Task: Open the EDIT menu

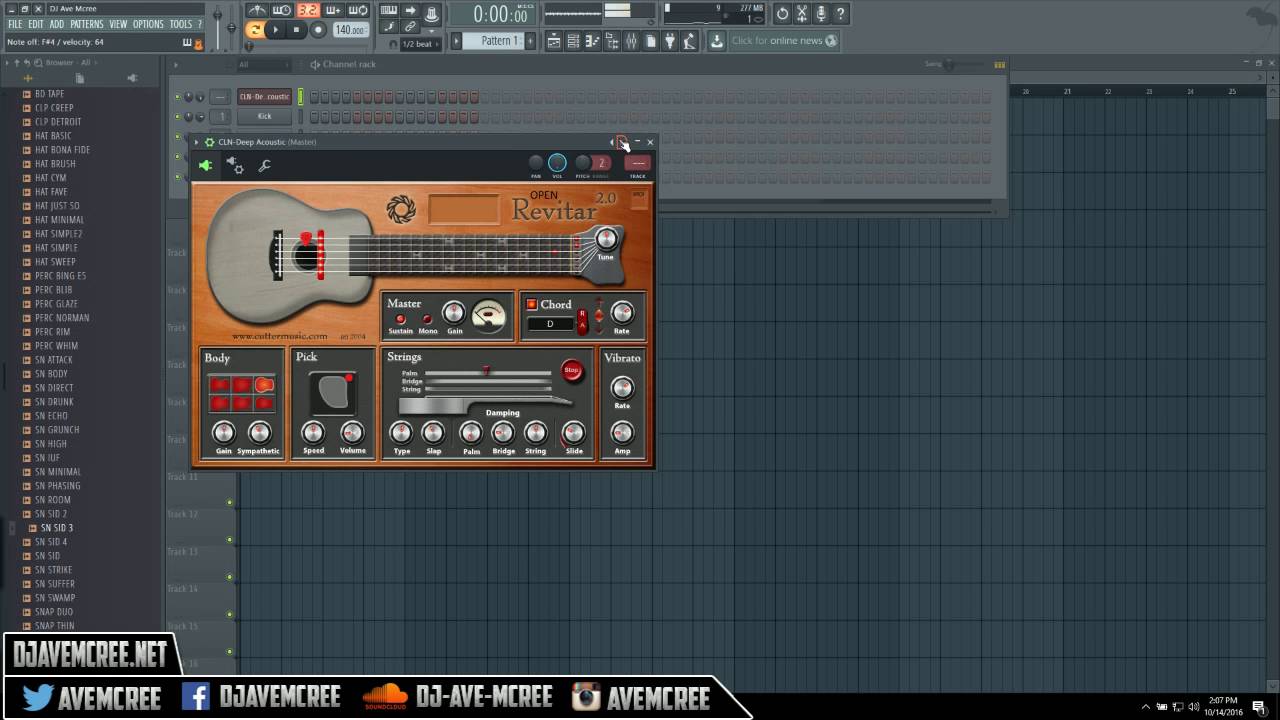Action: coord(36,24)
